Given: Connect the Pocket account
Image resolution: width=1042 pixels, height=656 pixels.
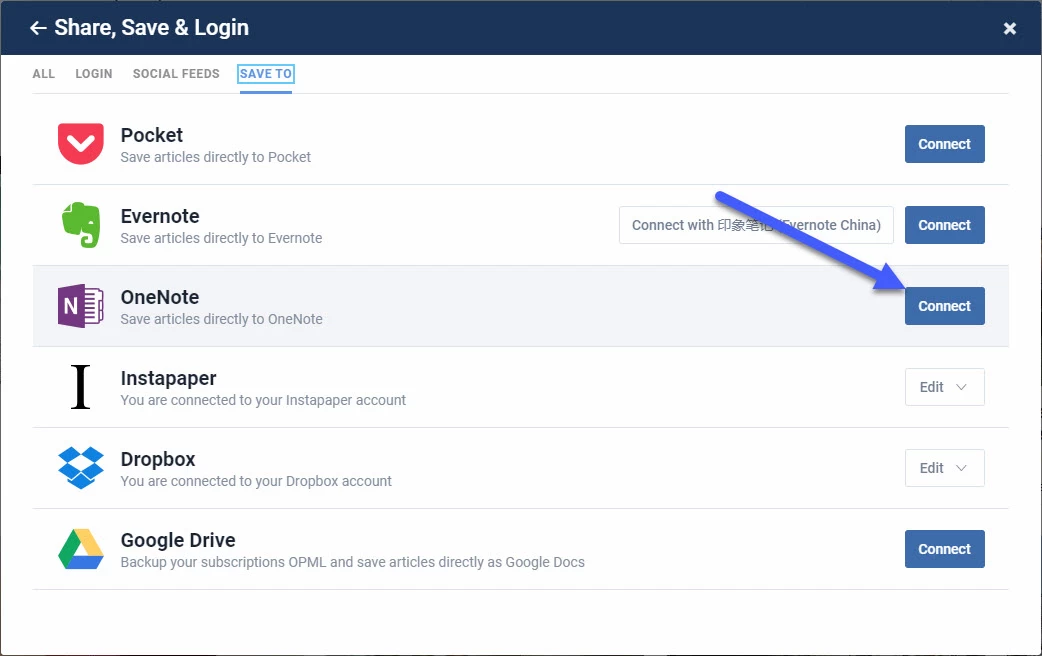Looking at the screenshot, I should [944, 144].
